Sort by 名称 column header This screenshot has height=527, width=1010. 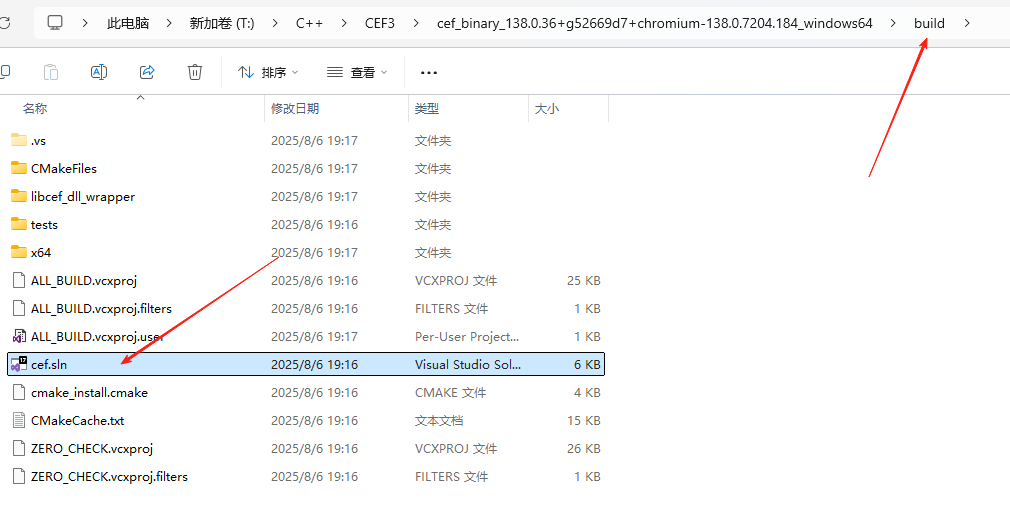pyautogui.click(x=35, y=108)
